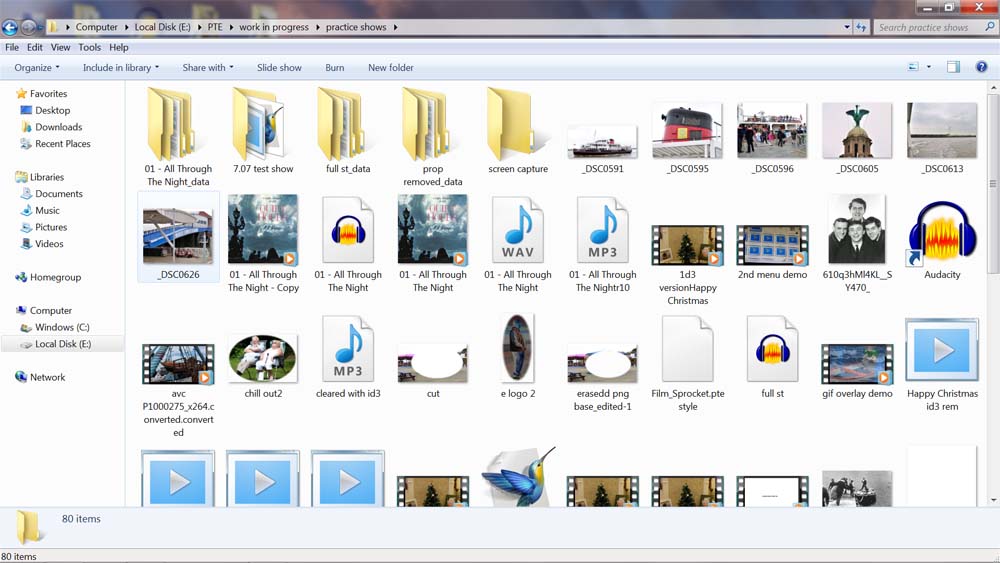Image resolution: width=1000 pixels, height=563 pixels.
Task: Open the 'Include in library' dropdown
Action: pyautogui.click(x=121, y=68)
